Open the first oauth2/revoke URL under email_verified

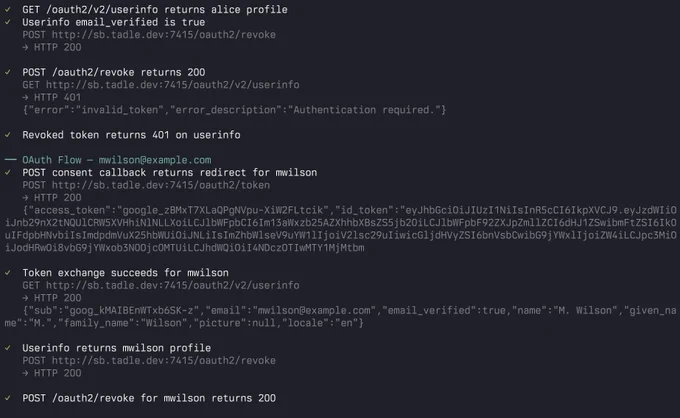(x=163, y=35)
